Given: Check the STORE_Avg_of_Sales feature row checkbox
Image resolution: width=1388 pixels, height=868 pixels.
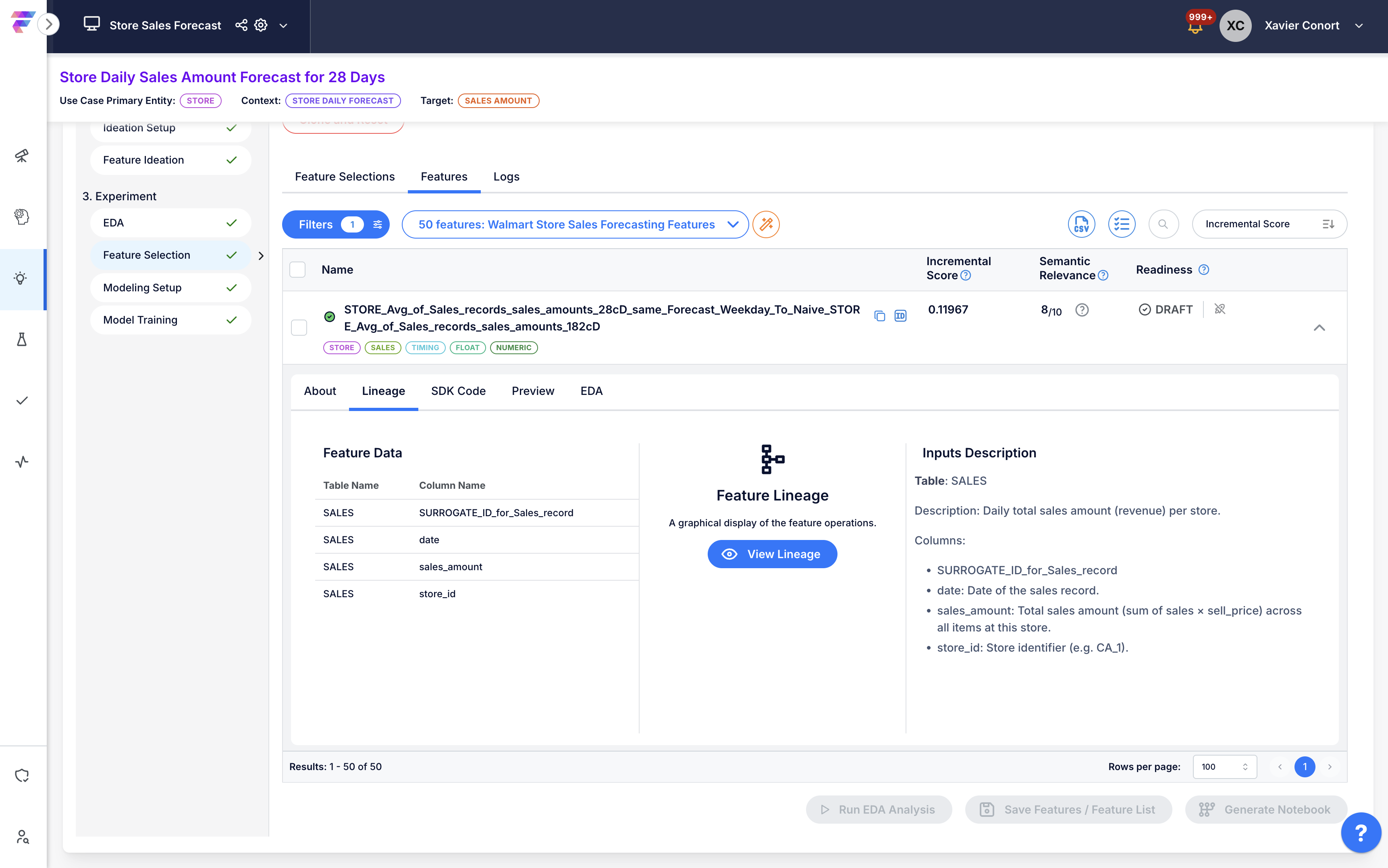Looking at the screenshot, I should coord(299,327).
